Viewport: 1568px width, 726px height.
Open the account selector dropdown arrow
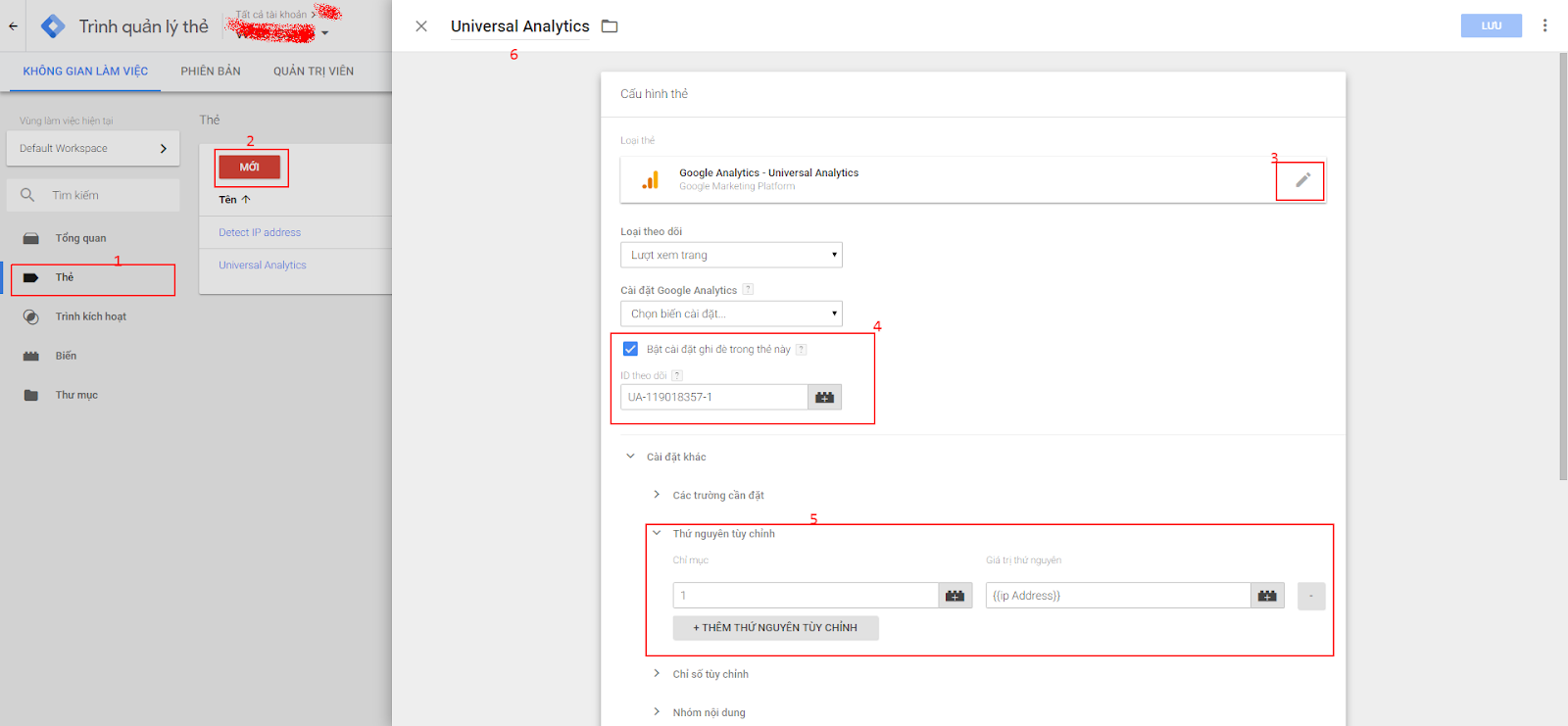[x=325, y=33]
